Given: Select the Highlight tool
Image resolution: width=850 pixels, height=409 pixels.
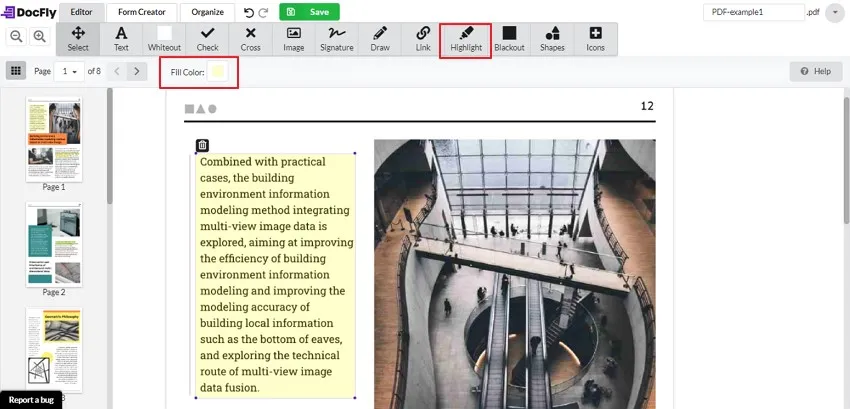Looking at the screenshot, I should tap(465, 39).
